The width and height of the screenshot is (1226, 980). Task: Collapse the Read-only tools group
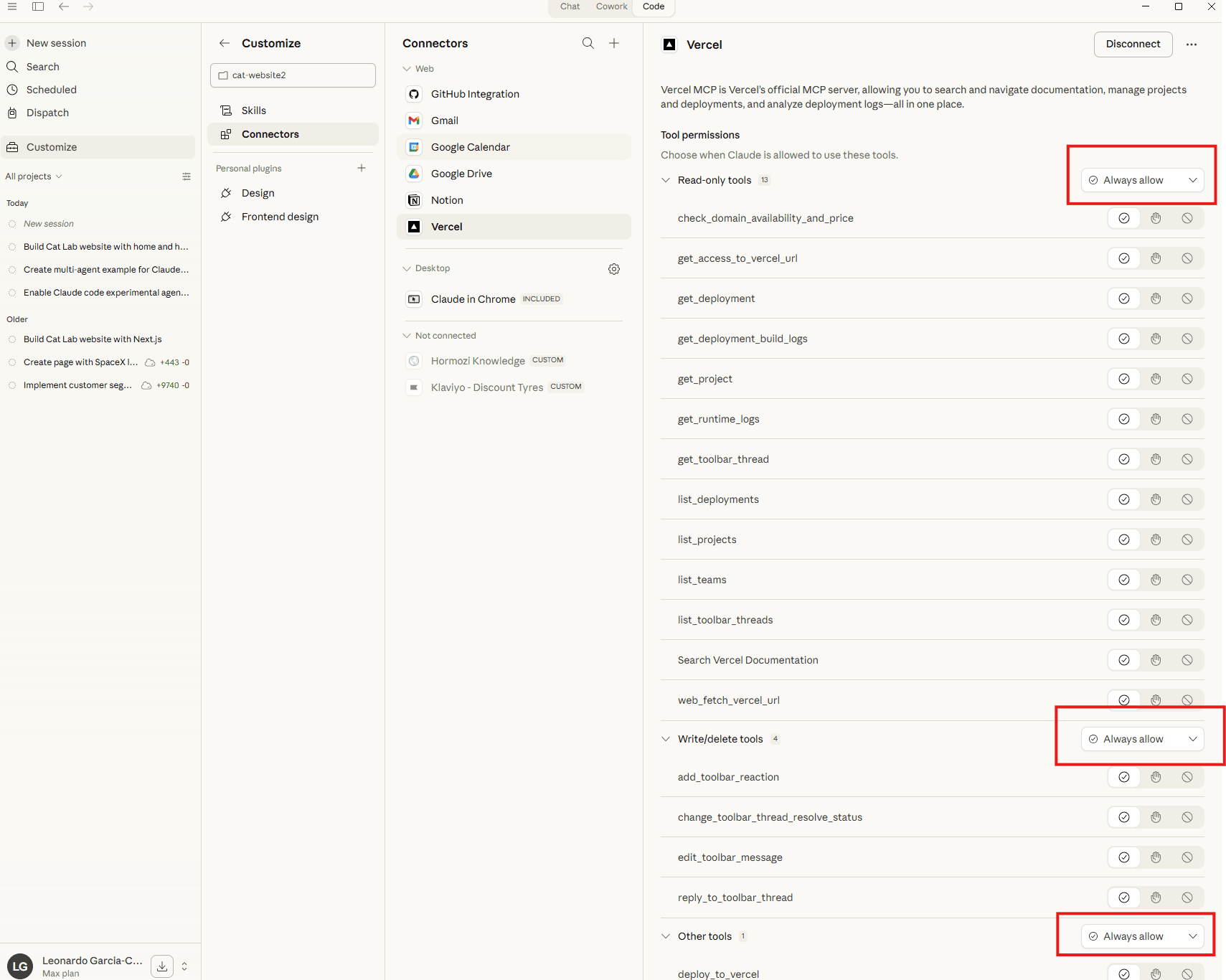tap(666, 180)
